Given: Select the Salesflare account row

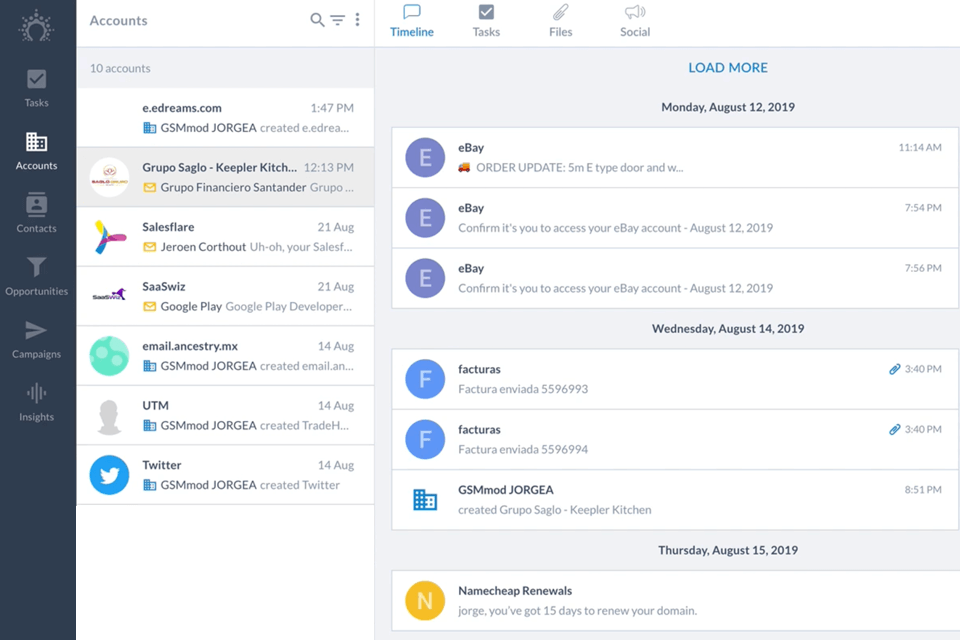Looking at the screenshot, I should click(225, 236).
